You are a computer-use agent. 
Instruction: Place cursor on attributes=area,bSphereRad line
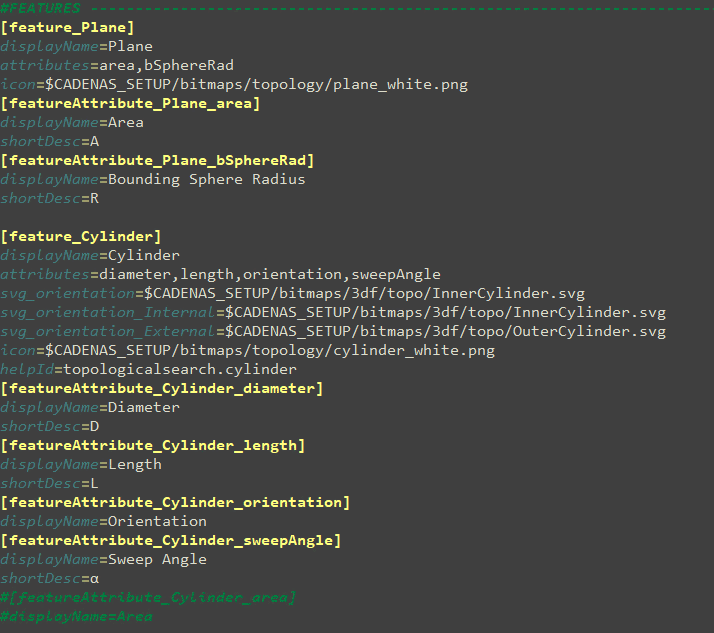[117, 66]
